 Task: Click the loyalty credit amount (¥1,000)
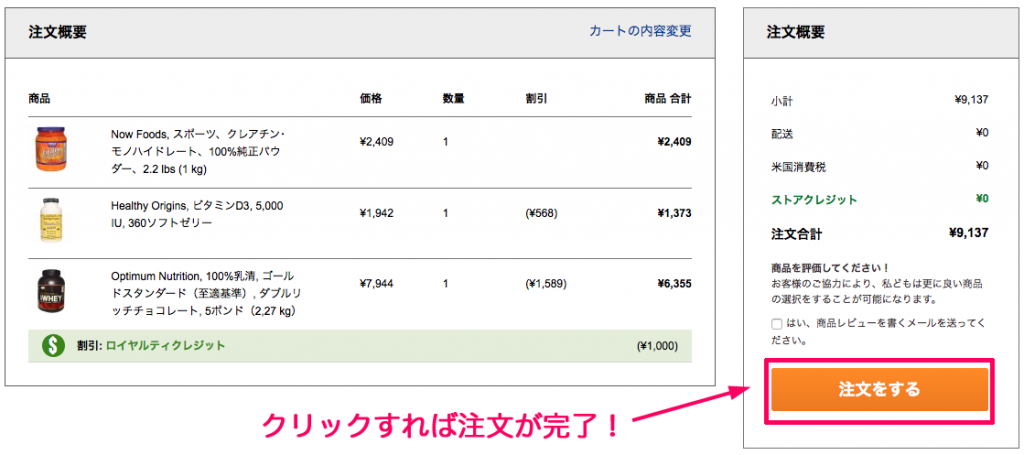pos(657,346)
